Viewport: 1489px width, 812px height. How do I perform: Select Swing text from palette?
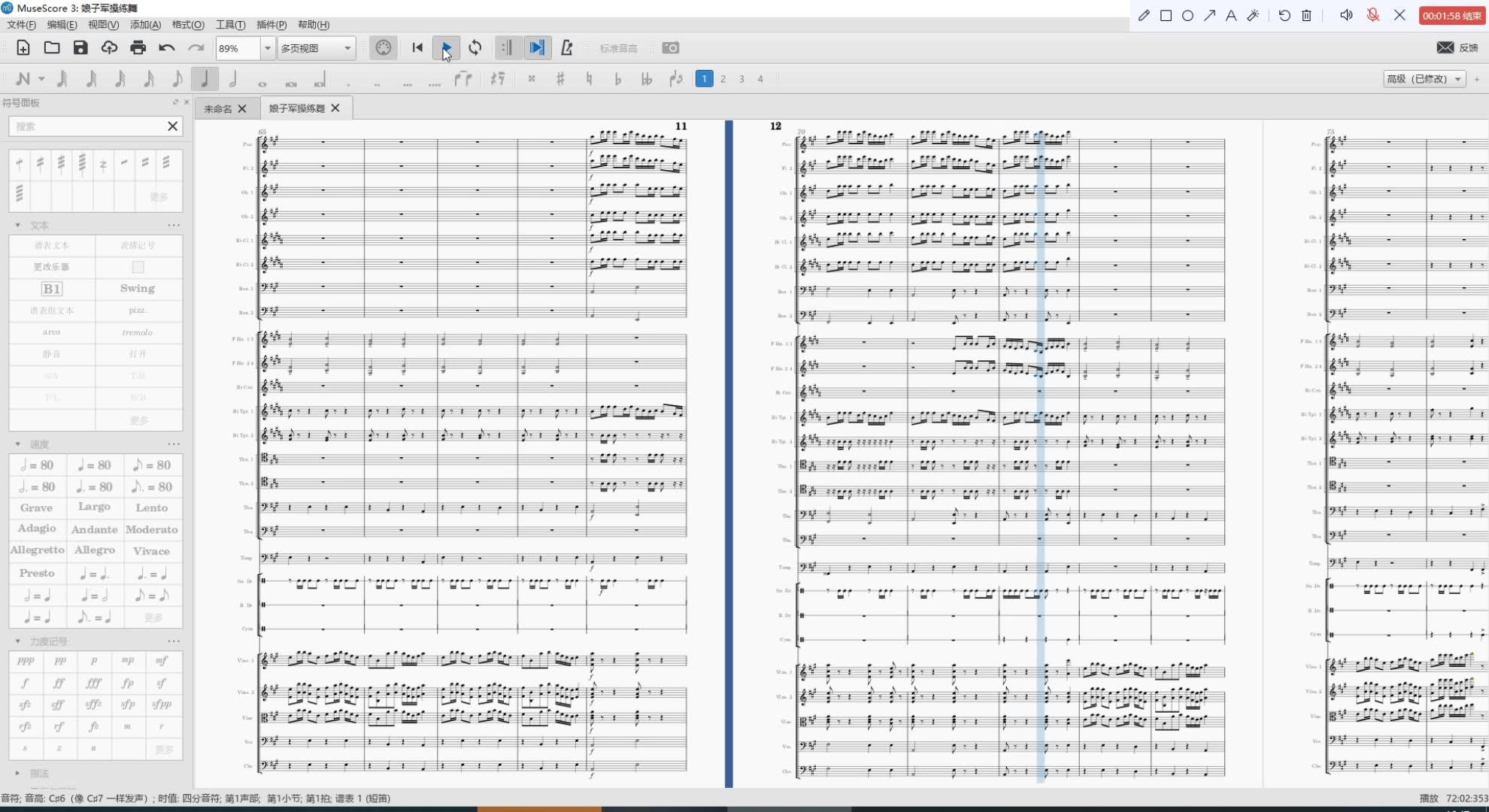coord(138,289)
